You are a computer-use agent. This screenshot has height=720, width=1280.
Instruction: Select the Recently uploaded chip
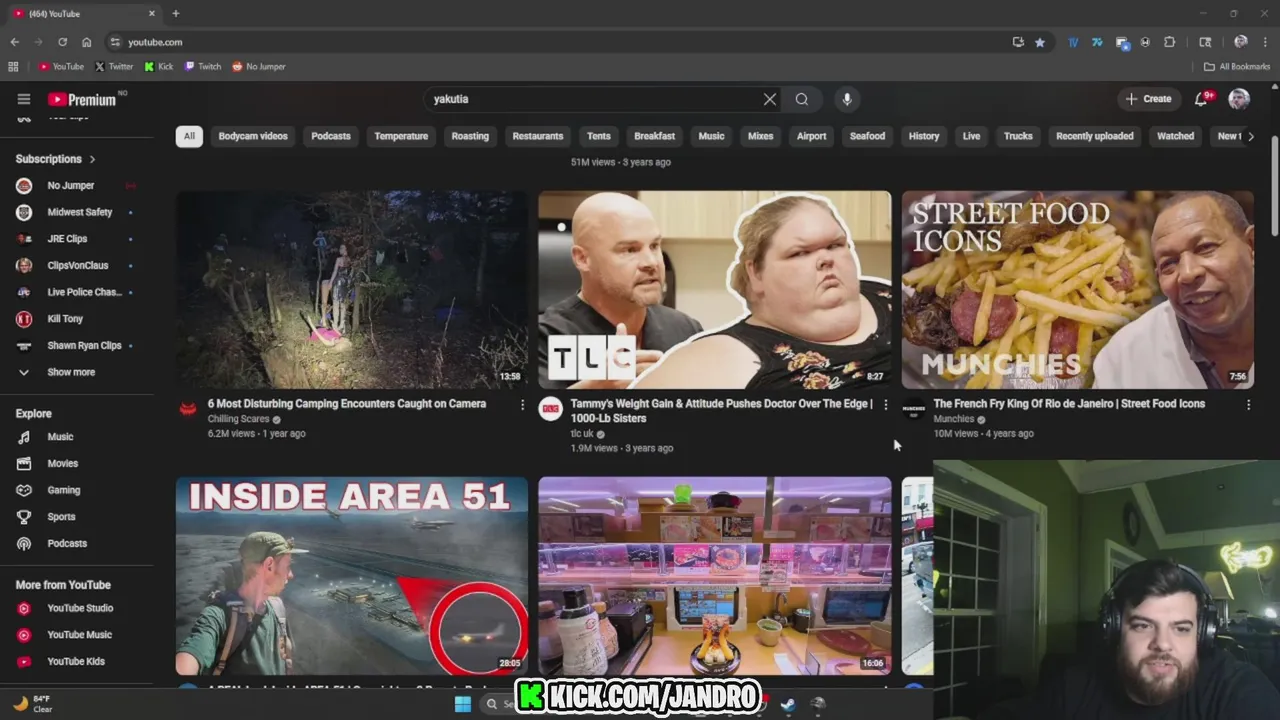coord(1095,136)
